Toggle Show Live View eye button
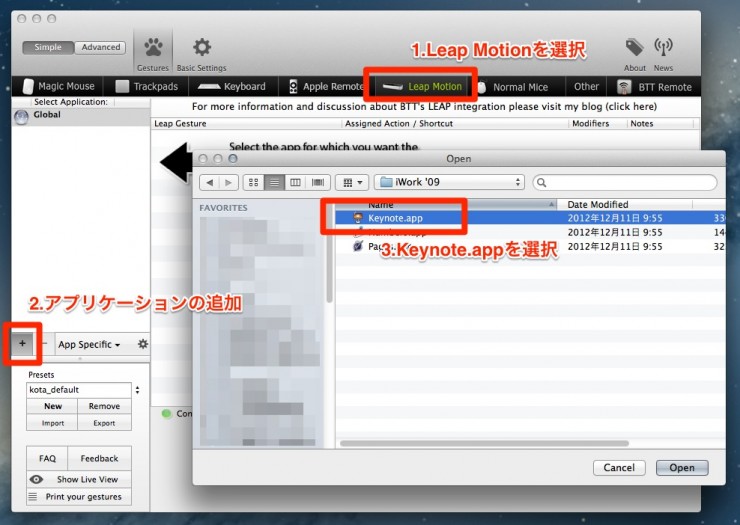 79,479
